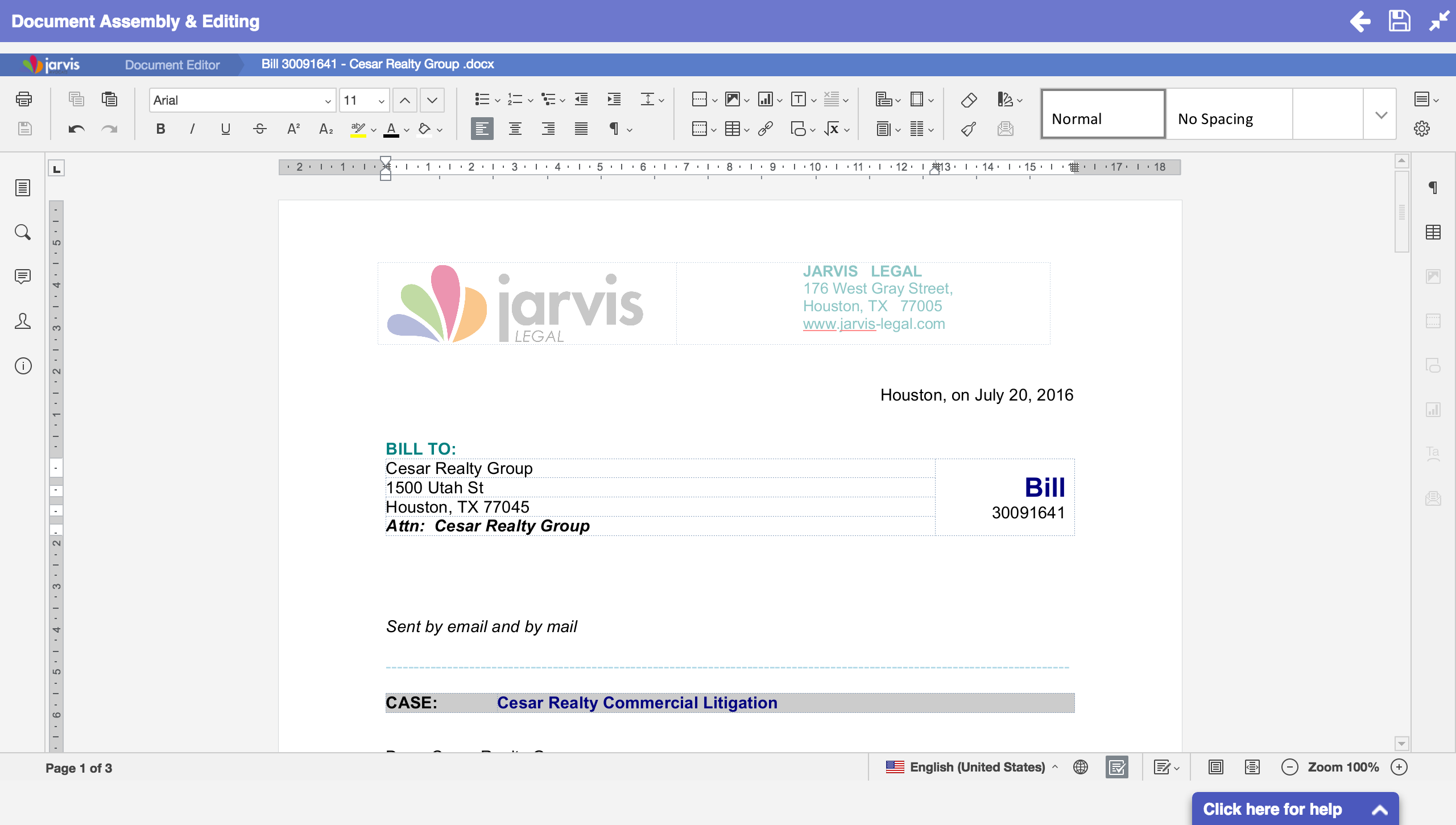Image resolution: width=1456 pixels, height=825 pixels.
Task: Insert a hyperlink
Action: coord(764,129)
